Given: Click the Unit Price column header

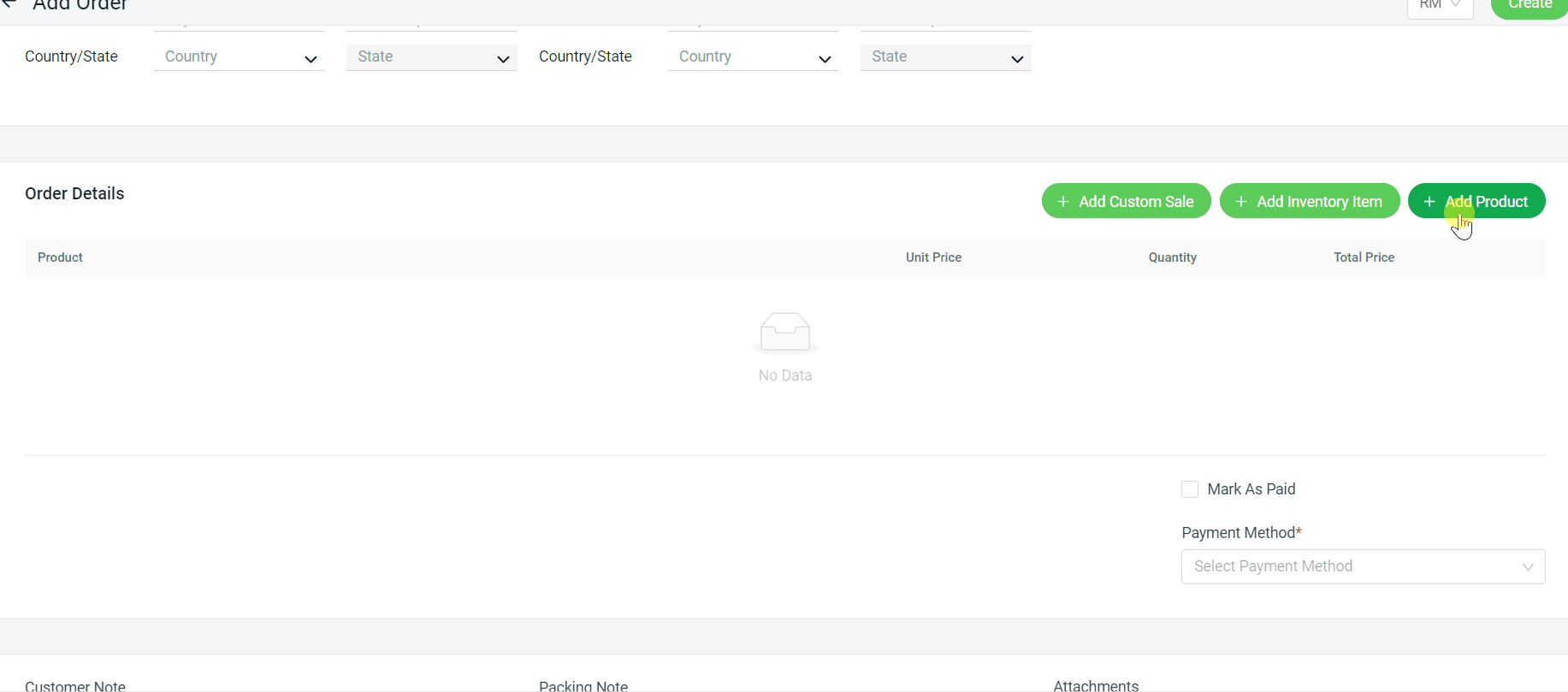Looking at the screenshot, I should (933, 257).
